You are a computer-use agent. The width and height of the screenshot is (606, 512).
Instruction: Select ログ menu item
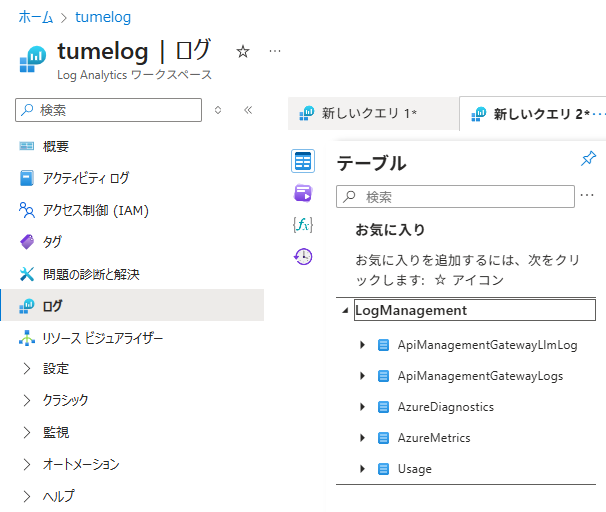tap(132, 305)
